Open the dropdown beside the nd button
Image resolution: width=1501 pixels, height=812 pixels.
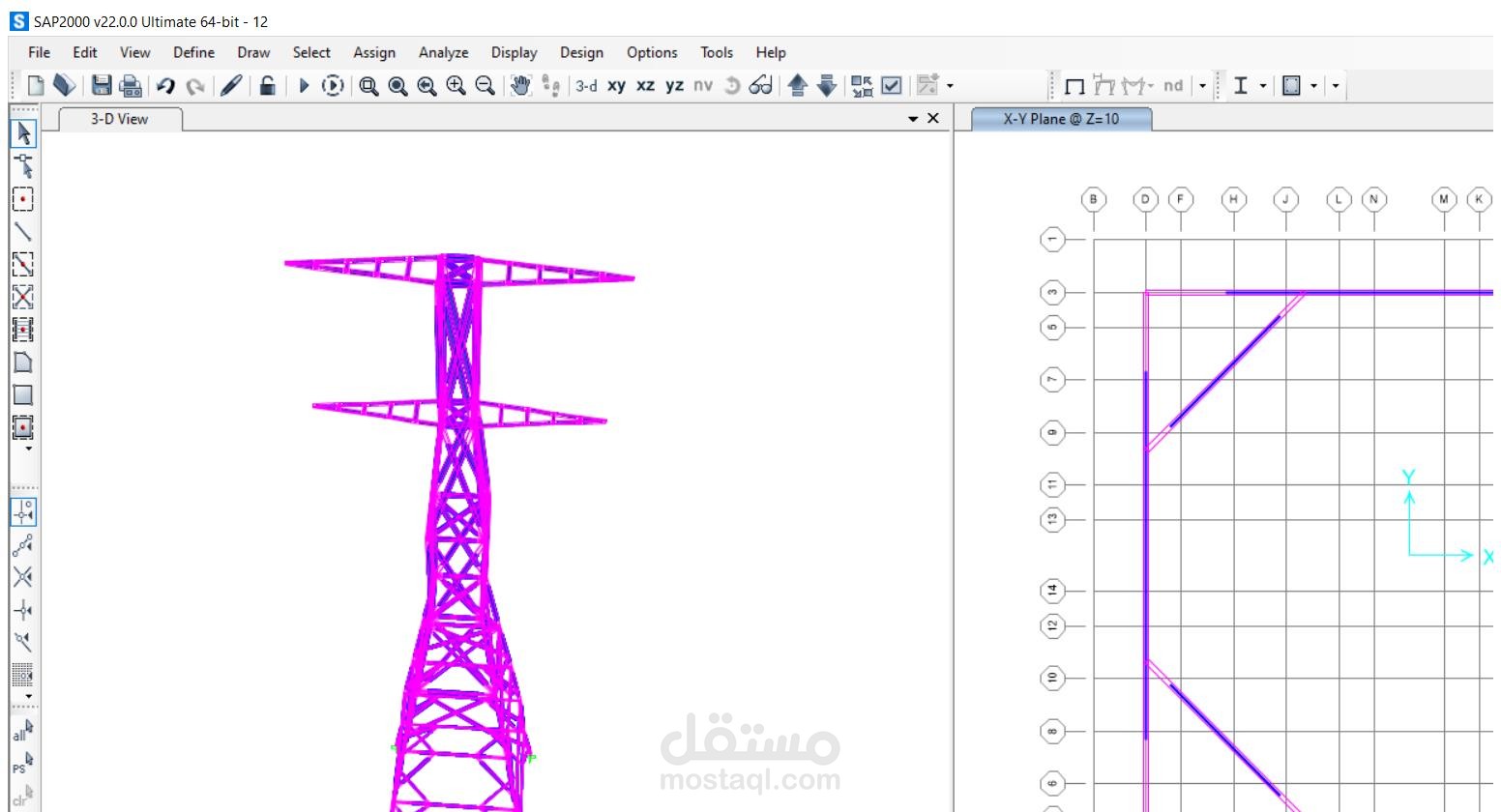1202,85
